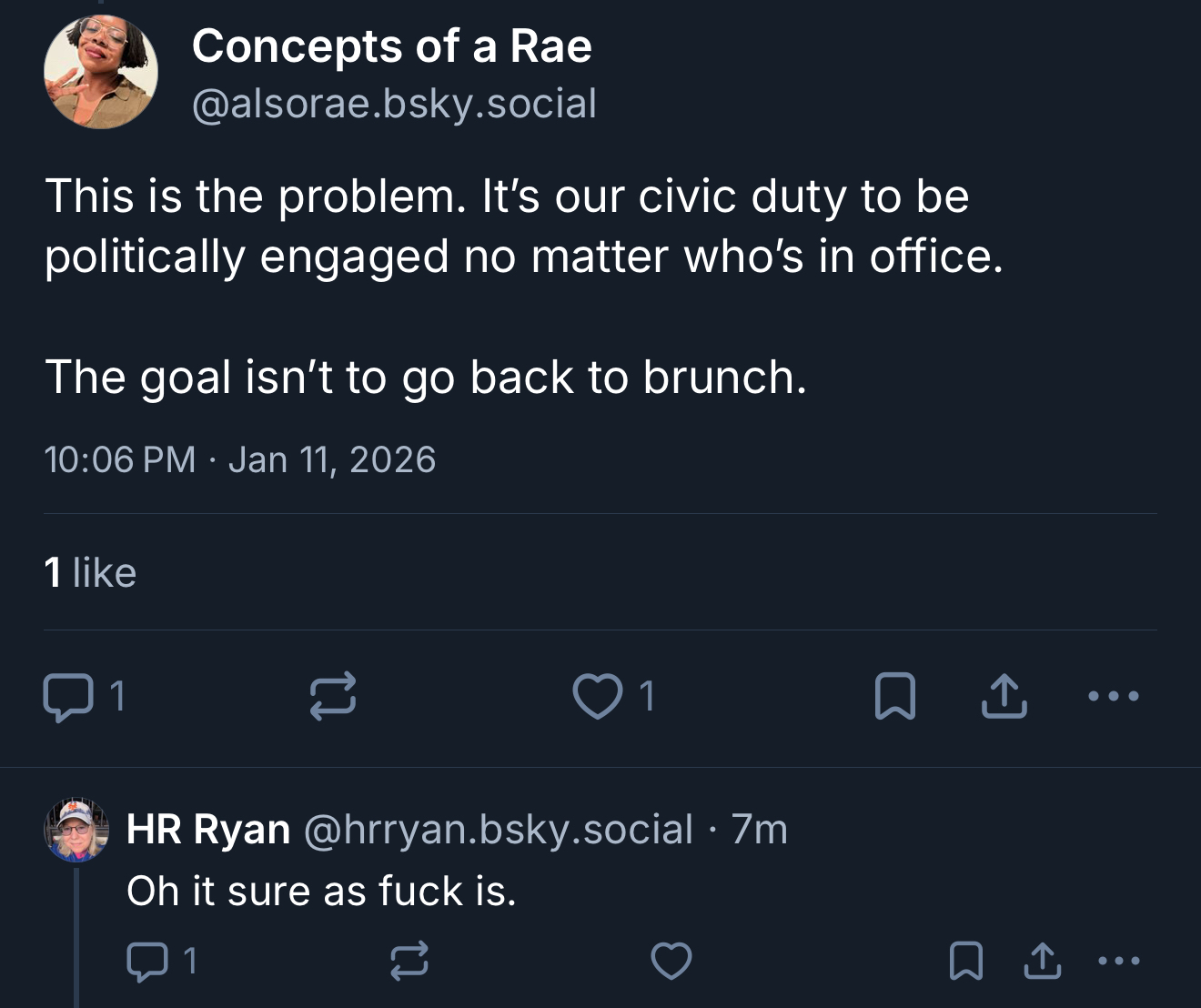
Task: Open the @alsorae.bsky.social handle
Action: tap(394, 104)
